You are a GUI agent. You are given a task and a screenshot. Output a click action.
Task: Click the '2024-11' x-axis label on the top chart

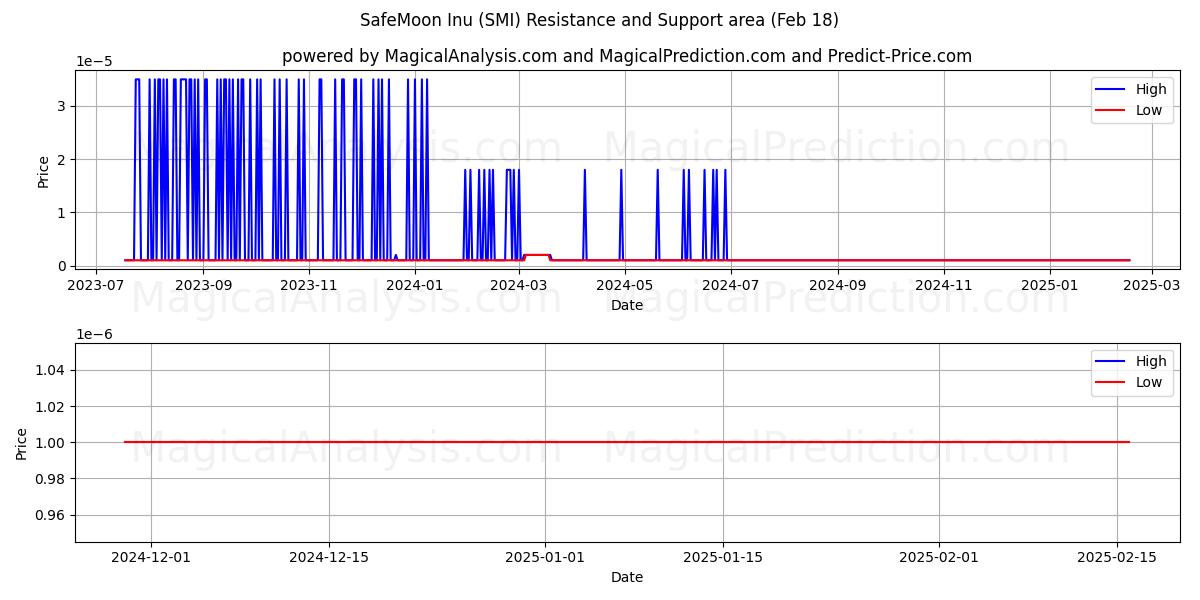click(x=944, y=285)
